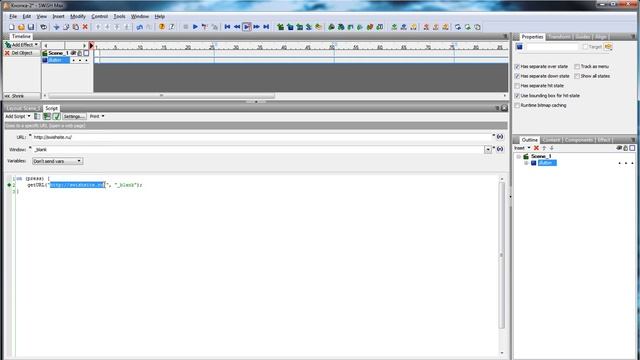Click the Settings... button in Script panel
Screen dimensions: 640x360
74,117
